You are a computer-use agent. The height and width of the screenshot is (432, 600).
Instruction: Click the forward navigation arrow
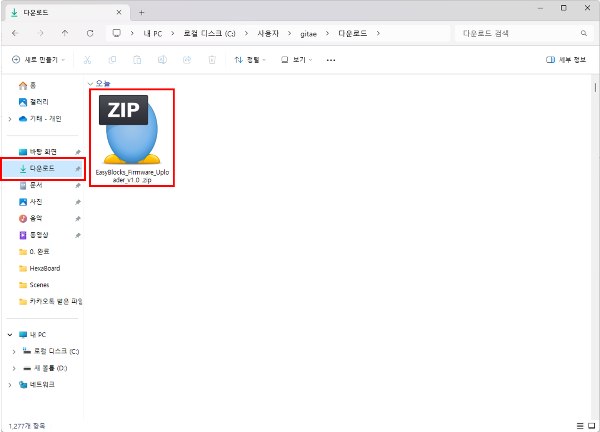(41, 33)
